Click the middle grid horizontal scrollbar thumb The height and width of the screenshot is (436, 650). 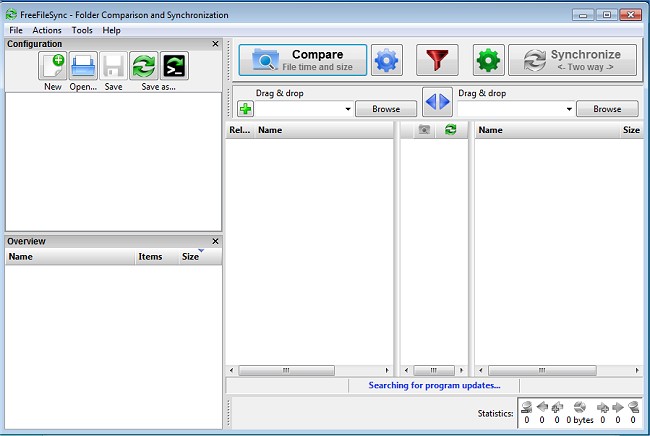[x=434, y=370]
